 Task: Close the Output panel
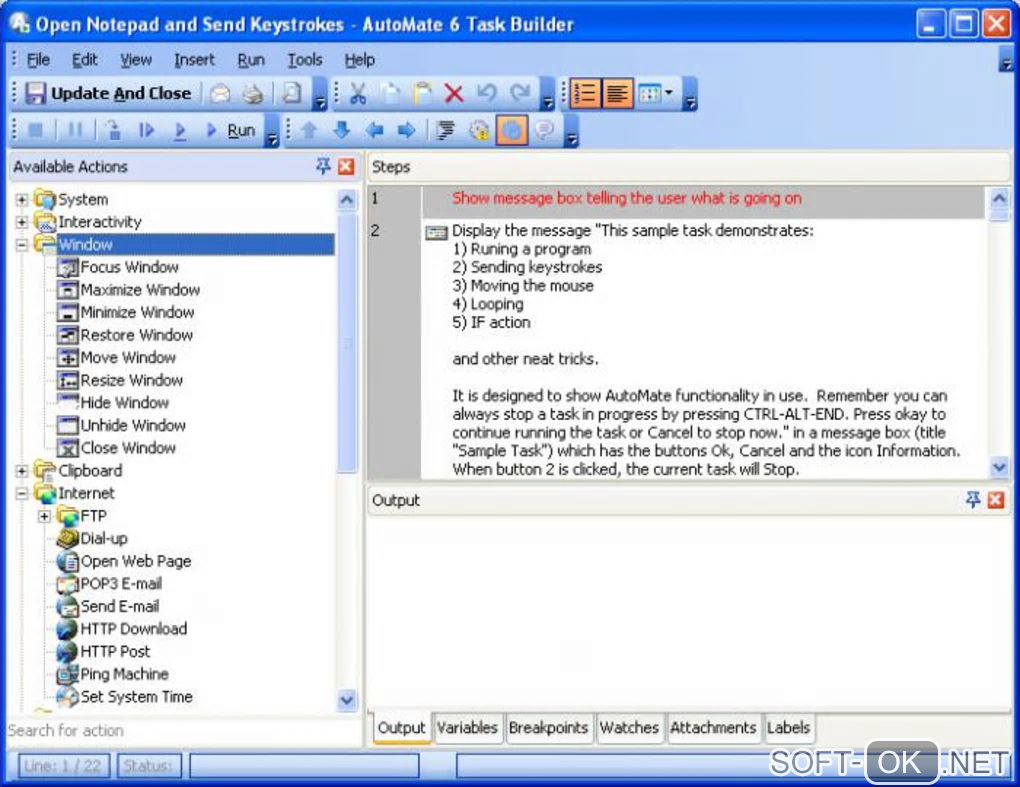coord(995,500)
